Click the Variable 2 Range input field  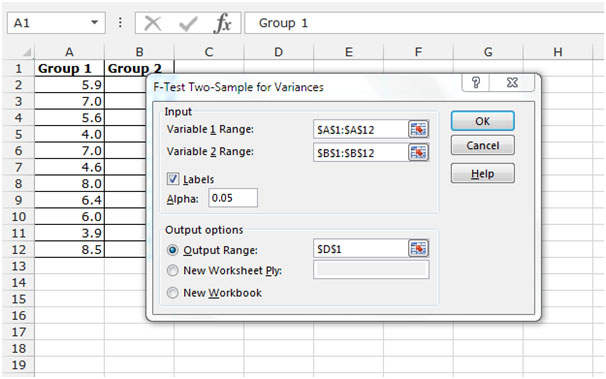point(361,153)
